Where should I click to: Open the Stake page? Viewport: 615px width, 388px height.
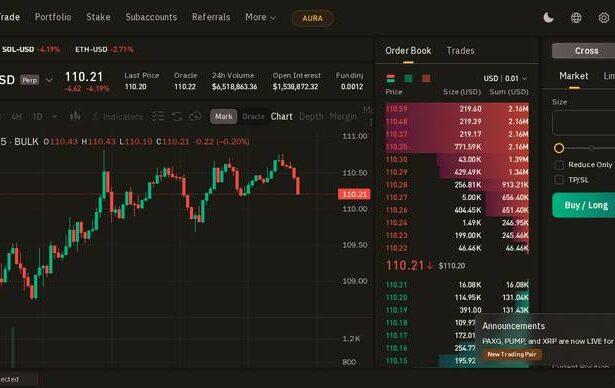[x=98, y=17]
